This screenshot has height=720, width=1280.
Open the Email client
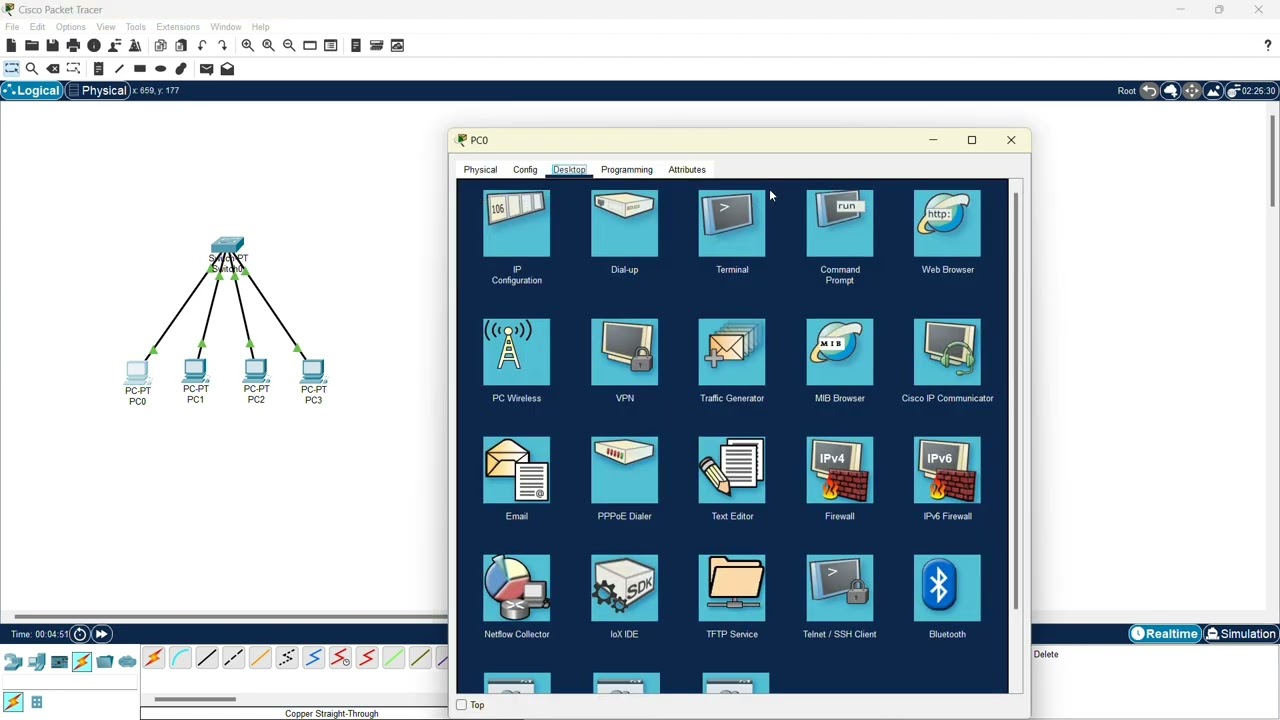[x=516, y=470]
